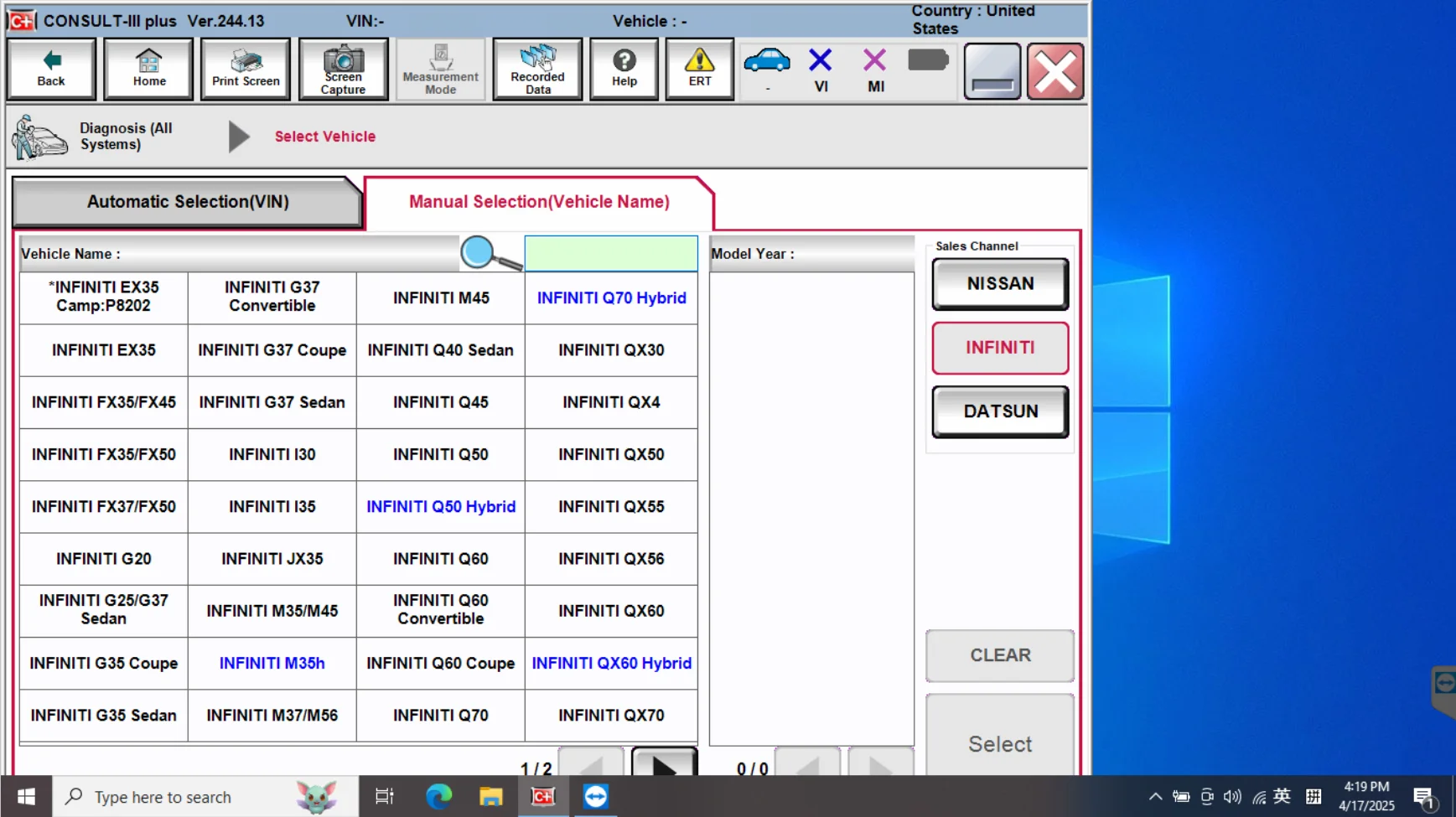Click the Print Screen printer icon

coord(246,69)
